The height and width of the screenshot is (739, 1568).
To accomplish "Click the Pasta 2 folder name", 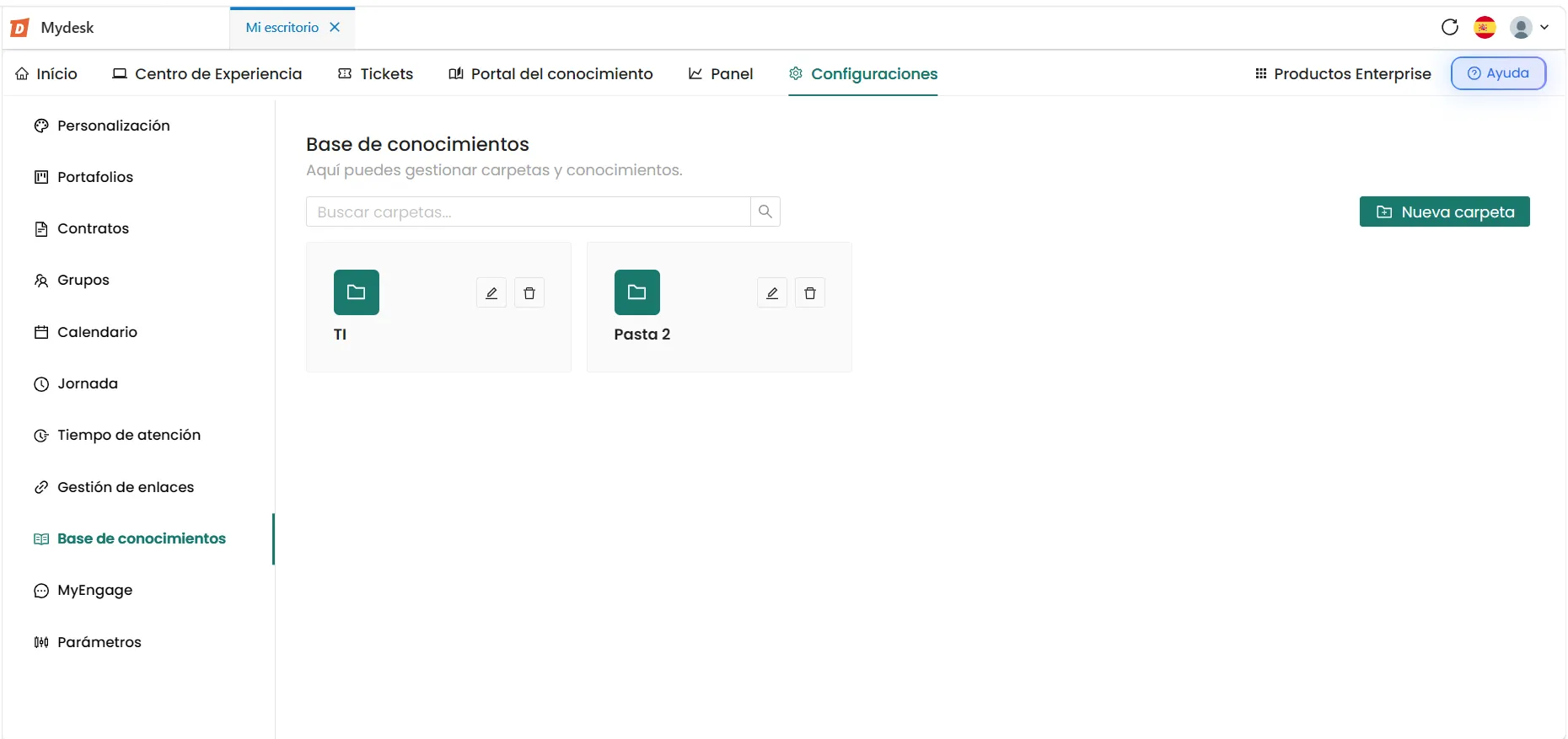I will [642, 335].
